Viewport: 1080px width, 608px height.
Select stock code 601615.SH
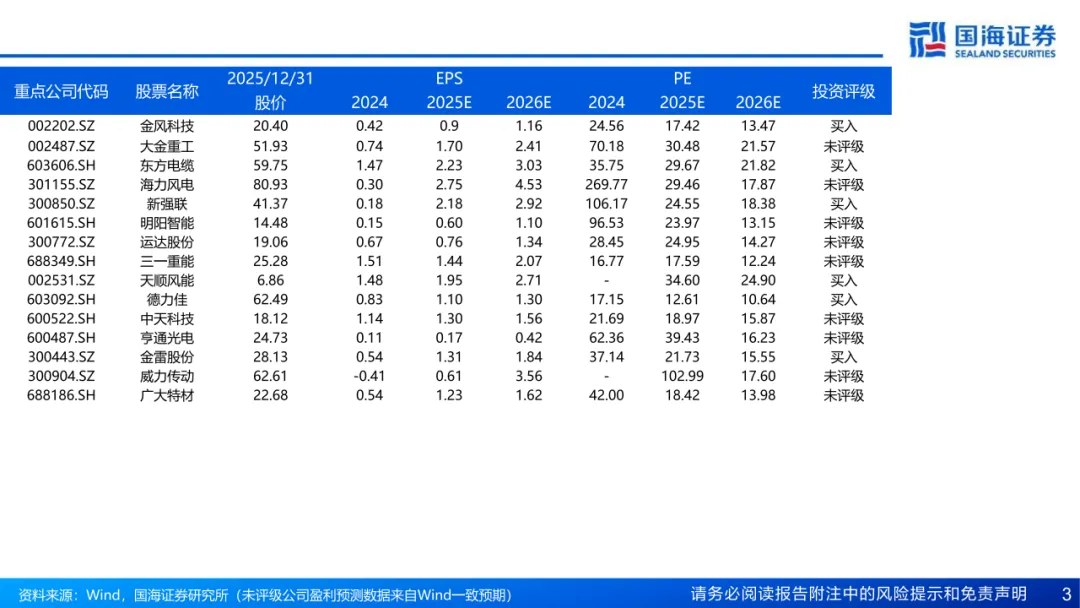pos(61,223)
